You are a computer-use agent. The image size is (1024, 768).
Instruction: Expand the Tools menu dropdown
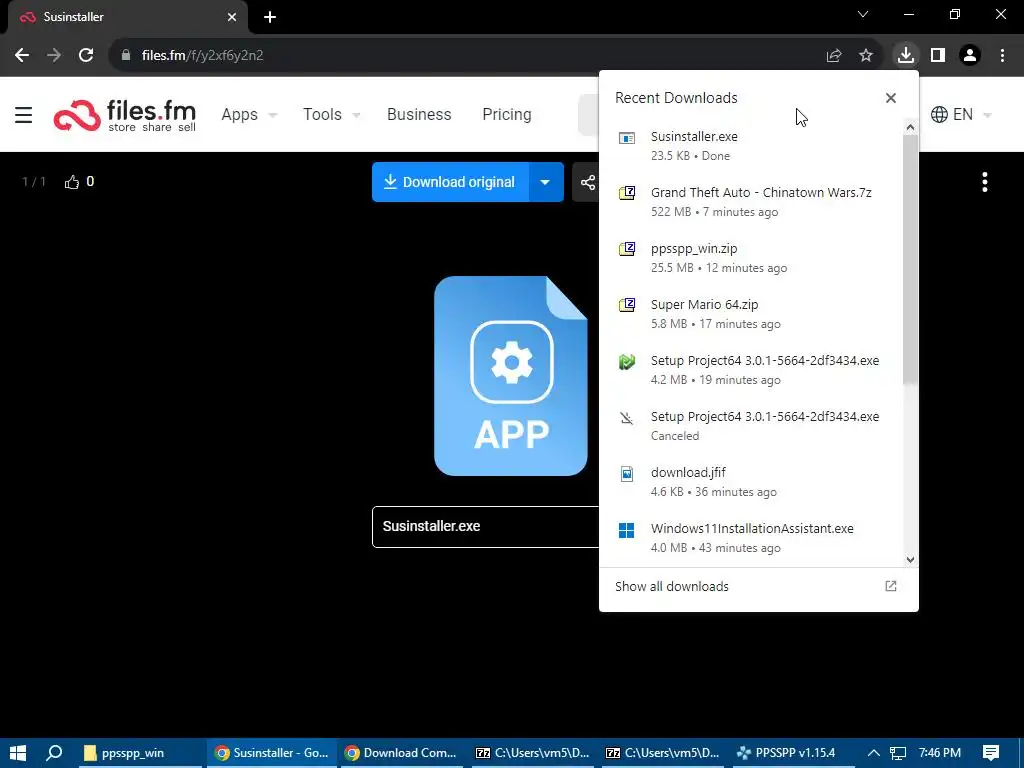(357, 115)
